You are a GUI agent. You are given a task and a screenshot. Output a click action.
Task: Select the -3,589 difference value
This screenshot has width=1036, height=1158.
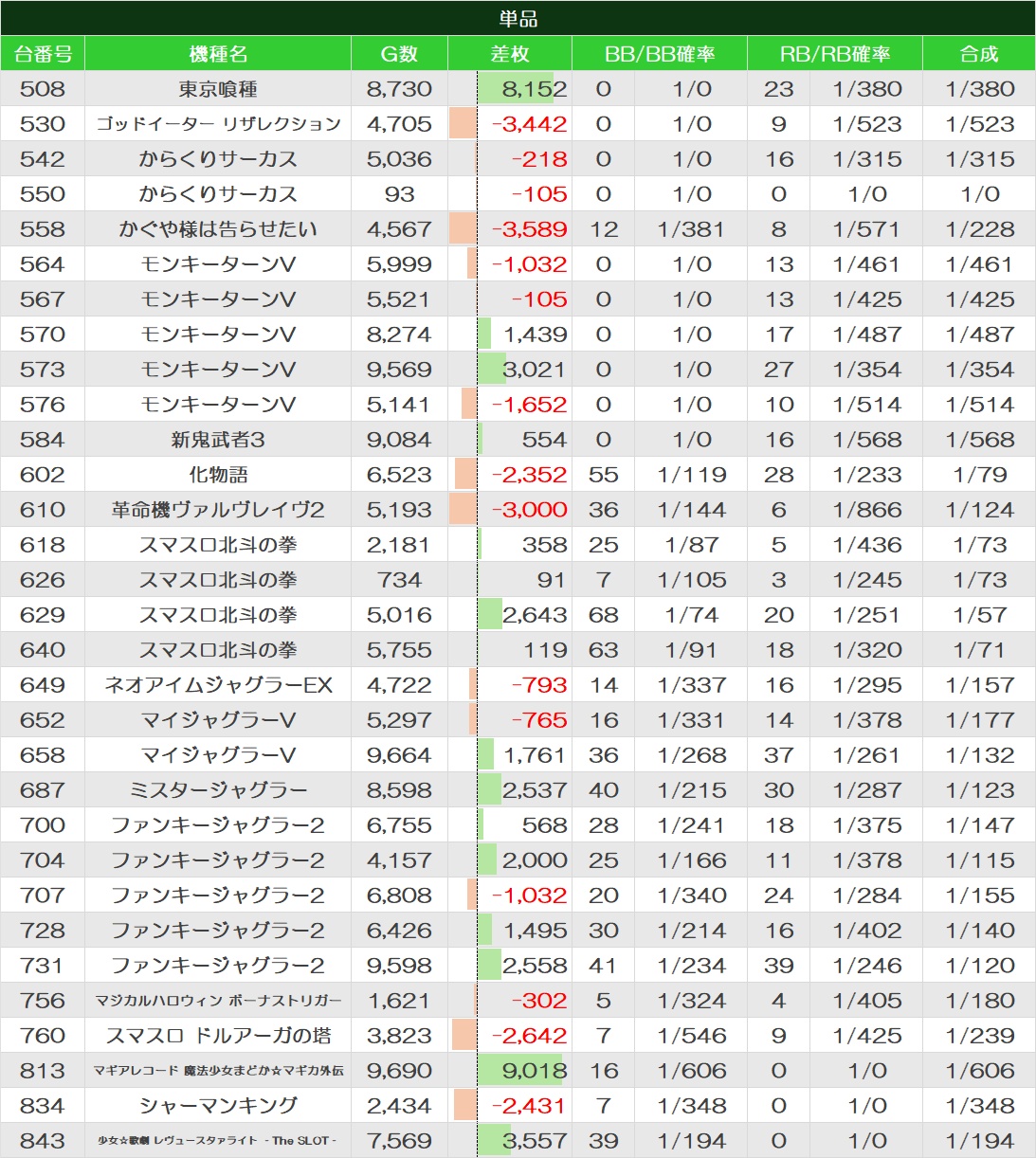click(529, 229)
